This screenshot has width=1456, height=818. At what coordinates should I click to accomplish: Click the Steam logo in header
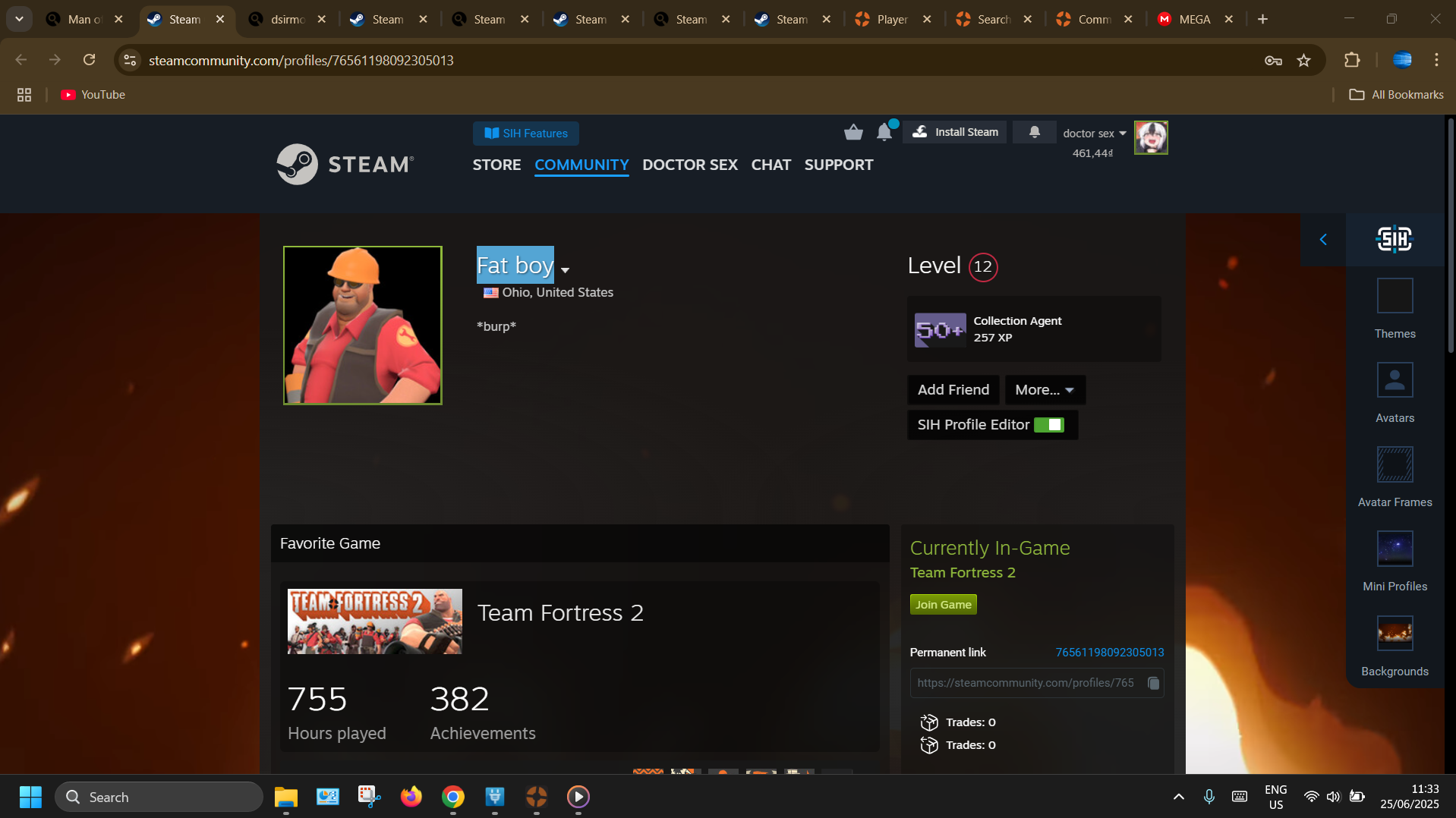[x=345, y=164]
